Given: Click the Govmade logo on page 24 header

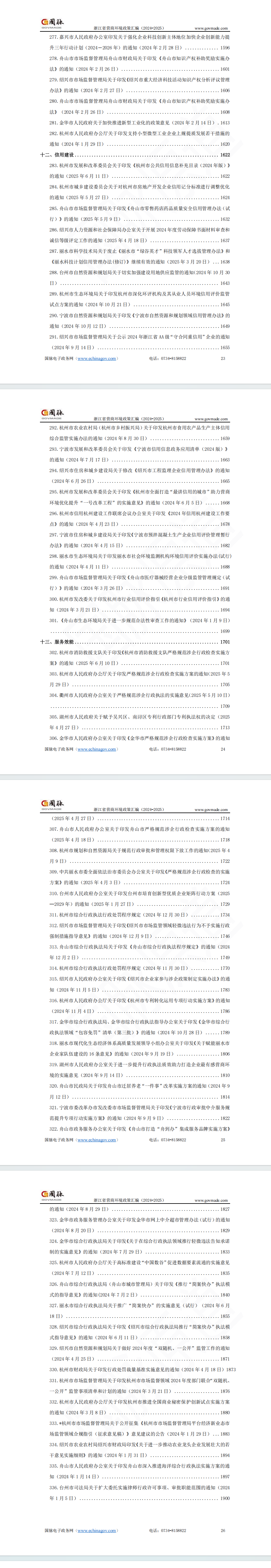Looking at the screenshot, I should [52, 414].
